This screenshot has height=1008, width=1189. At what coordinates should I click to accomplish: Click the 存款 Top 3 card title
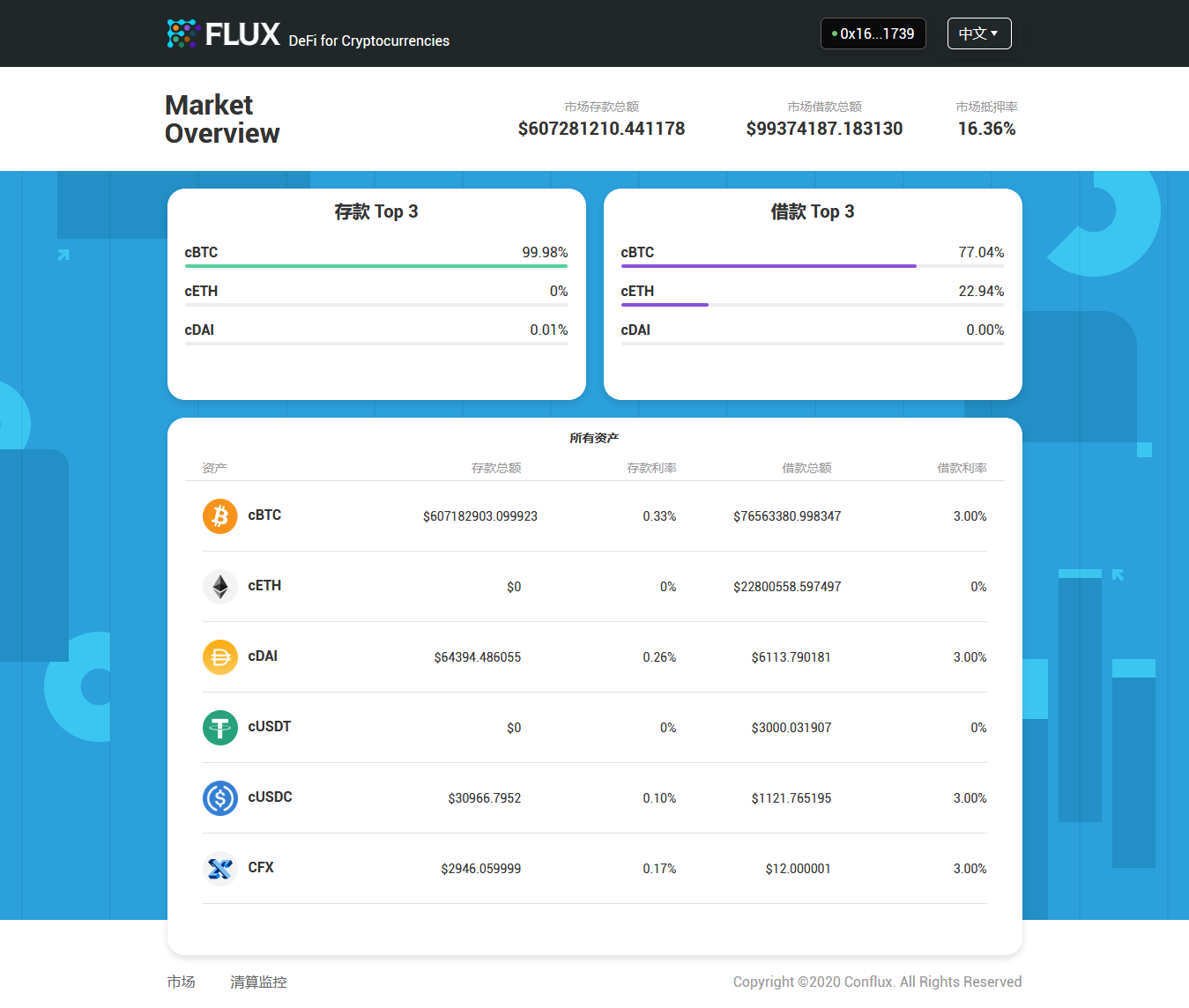tap(376, 211)
